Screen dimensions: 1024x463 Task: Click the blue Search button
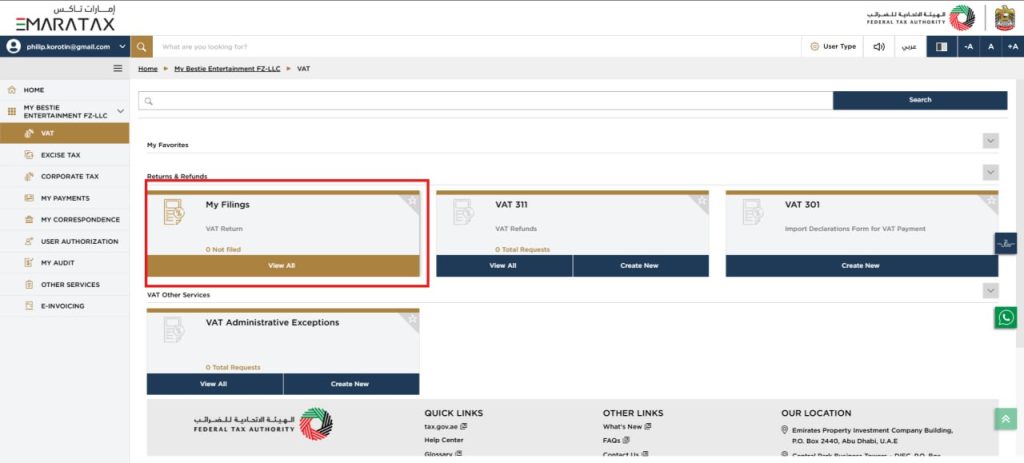[x=920, y=100]
